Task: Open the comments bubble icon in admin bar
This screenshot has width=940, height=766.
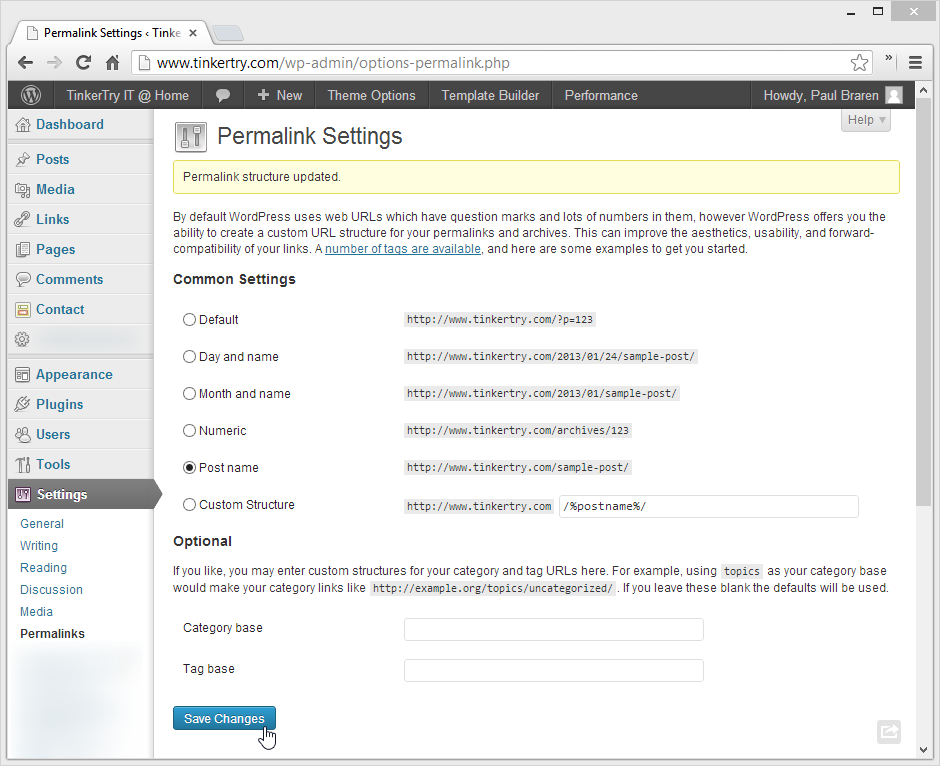Action: click(222, 95)
